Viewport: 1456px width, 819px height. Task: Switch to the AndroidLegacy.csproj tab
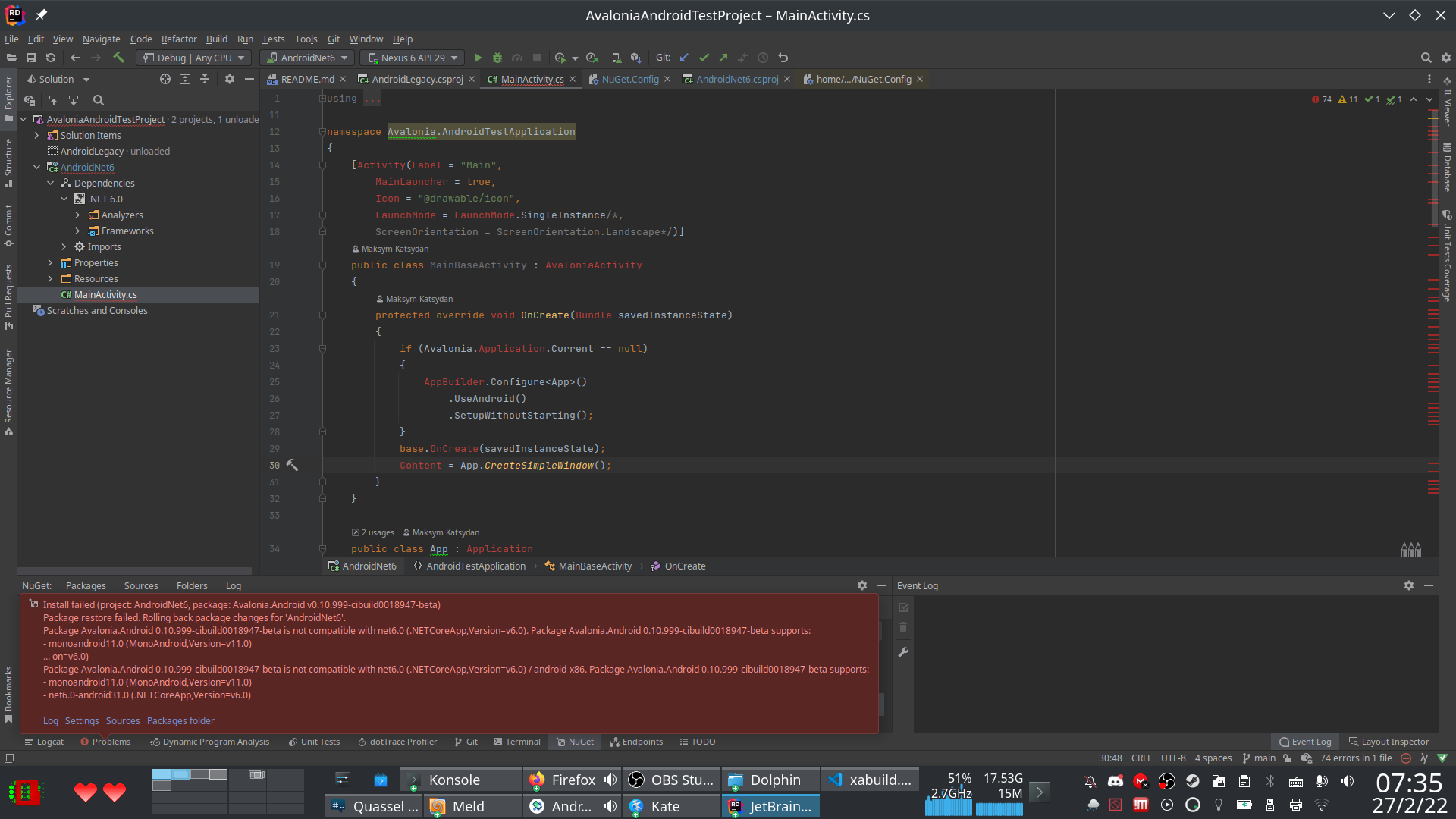(416, 79)
